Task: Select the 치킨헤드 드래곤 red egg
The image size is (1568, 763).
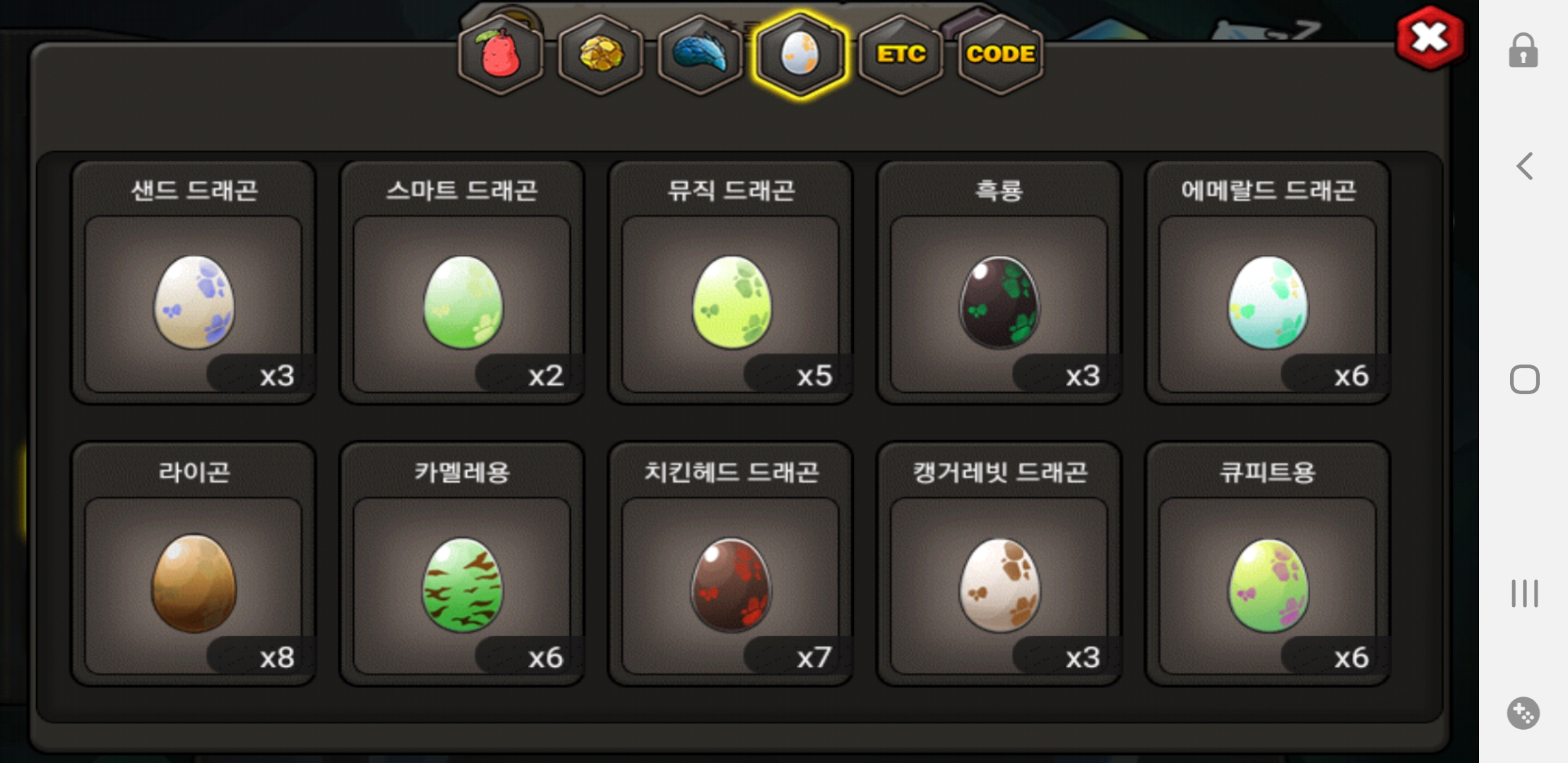Action: pos(731,564)
